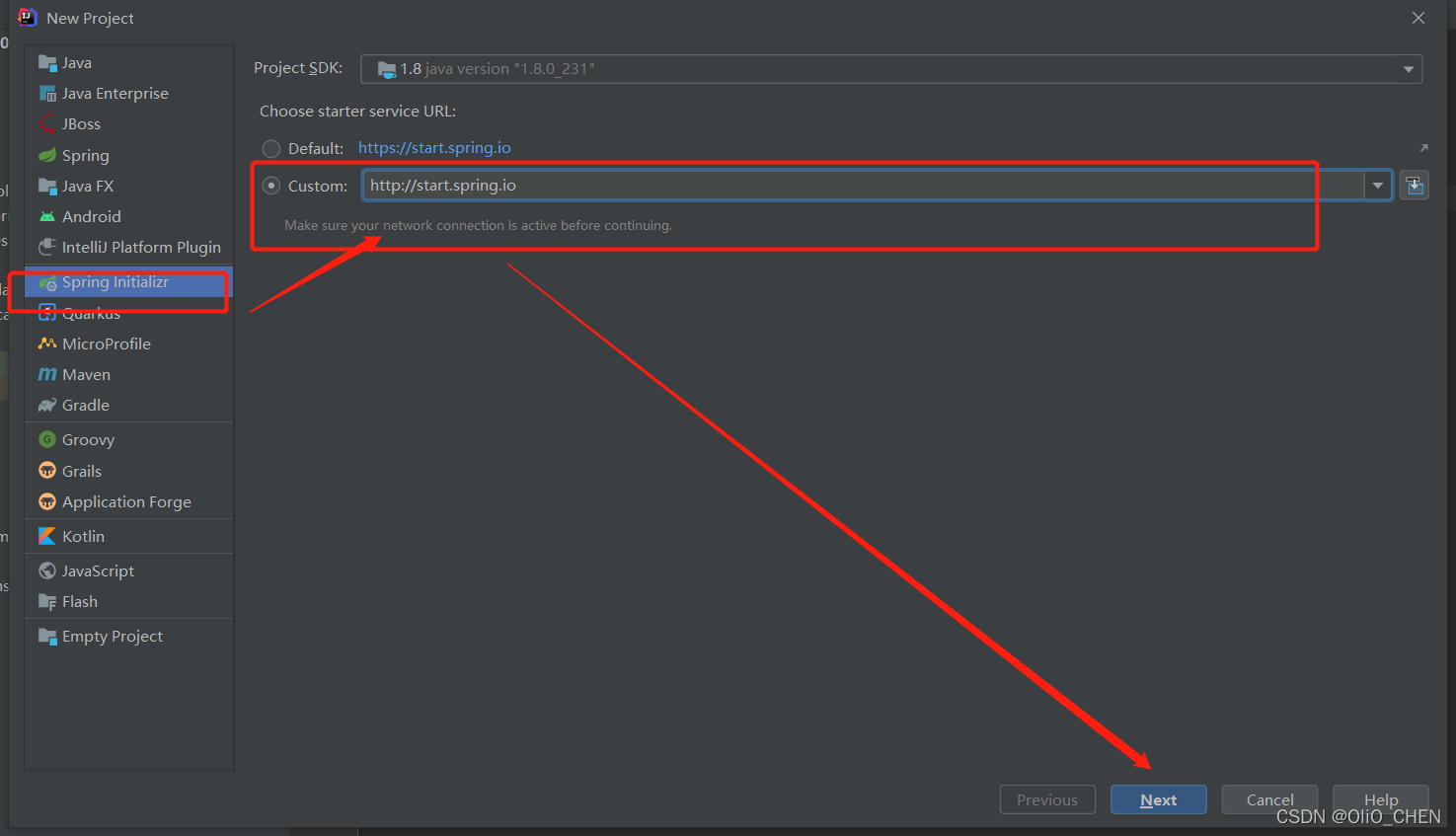Click the Next button

pos(1158,799)
